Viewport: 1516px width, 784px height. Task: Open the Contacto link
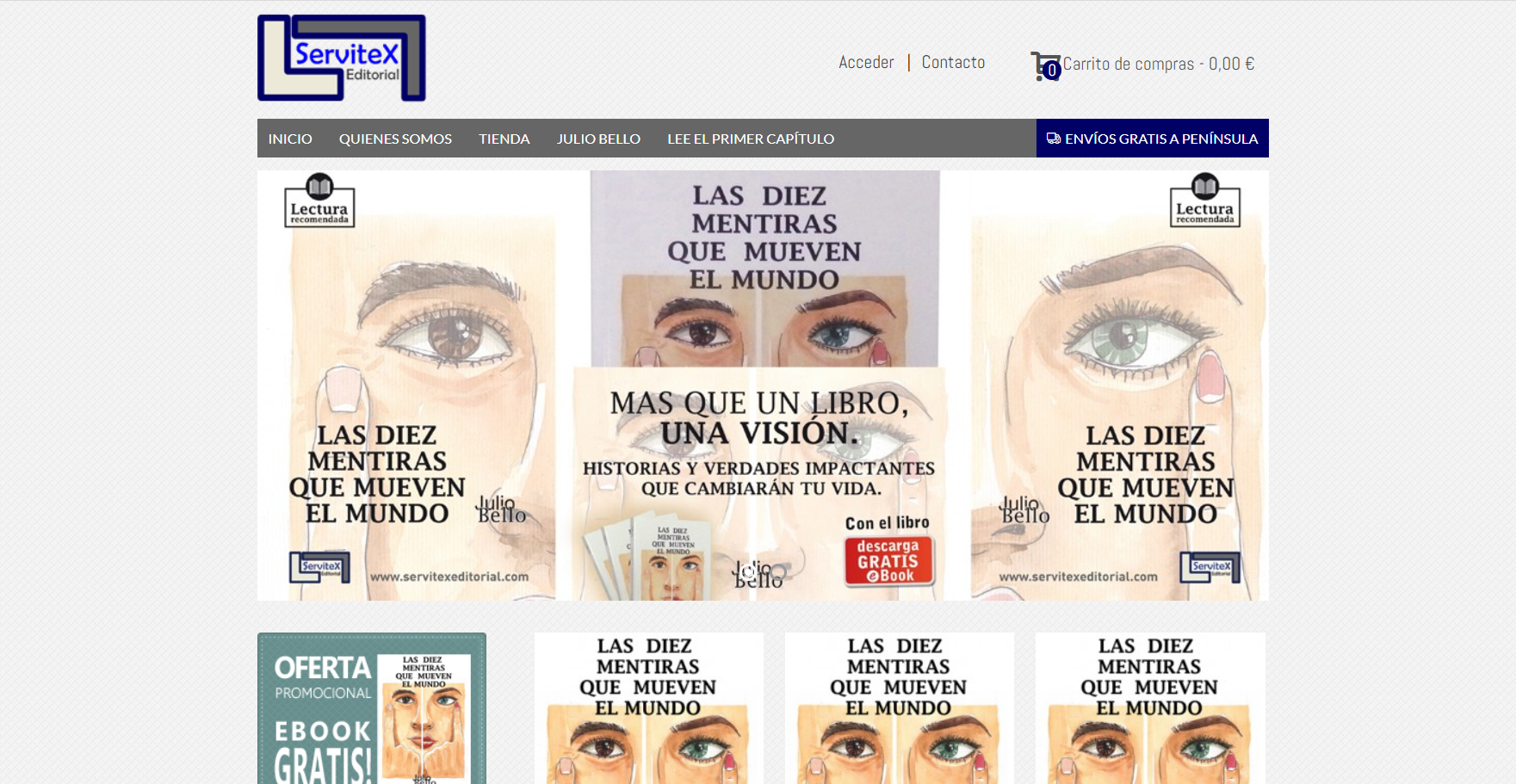[953, 62]
